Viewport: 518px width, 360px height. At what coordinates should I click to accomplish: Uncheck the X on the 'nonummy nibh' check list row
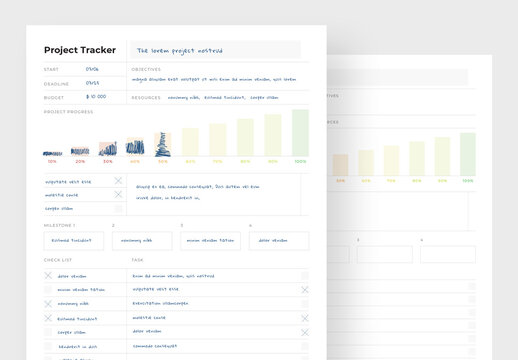[x=48, y=304]
